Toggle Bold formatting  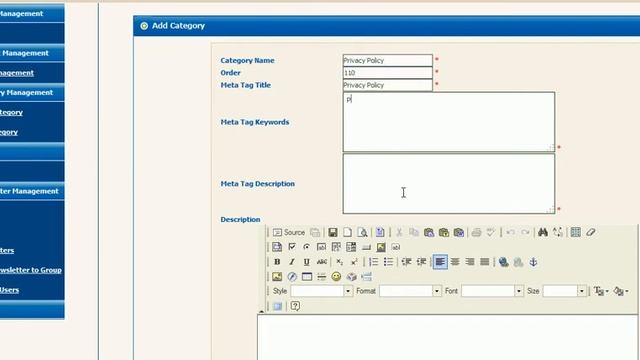[277, 262]
